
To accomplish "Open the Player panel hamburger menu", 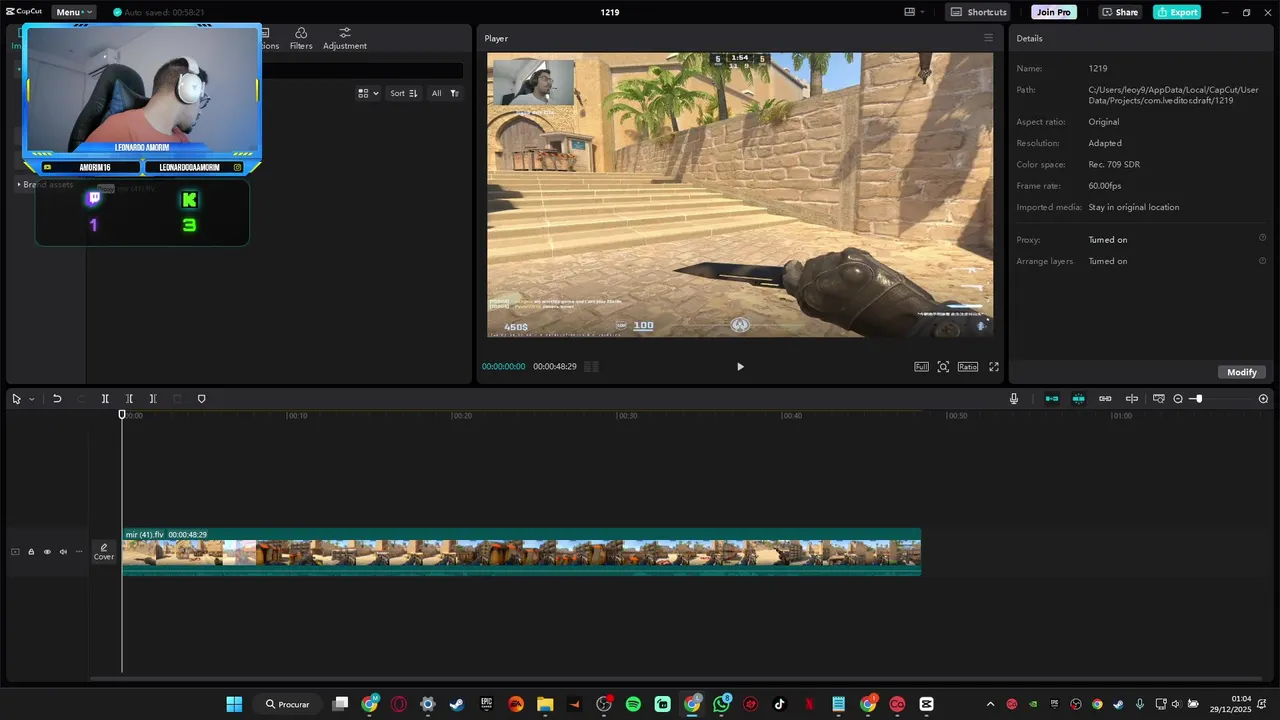I will pyautogui.click(x=989, y=38).
